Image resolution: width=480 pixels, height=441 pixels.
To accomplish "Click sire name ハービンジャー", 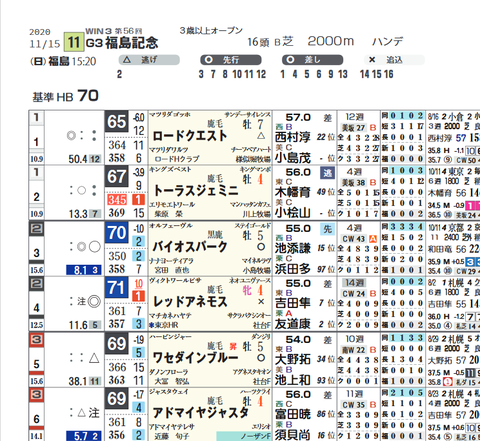I will [170, 337].
